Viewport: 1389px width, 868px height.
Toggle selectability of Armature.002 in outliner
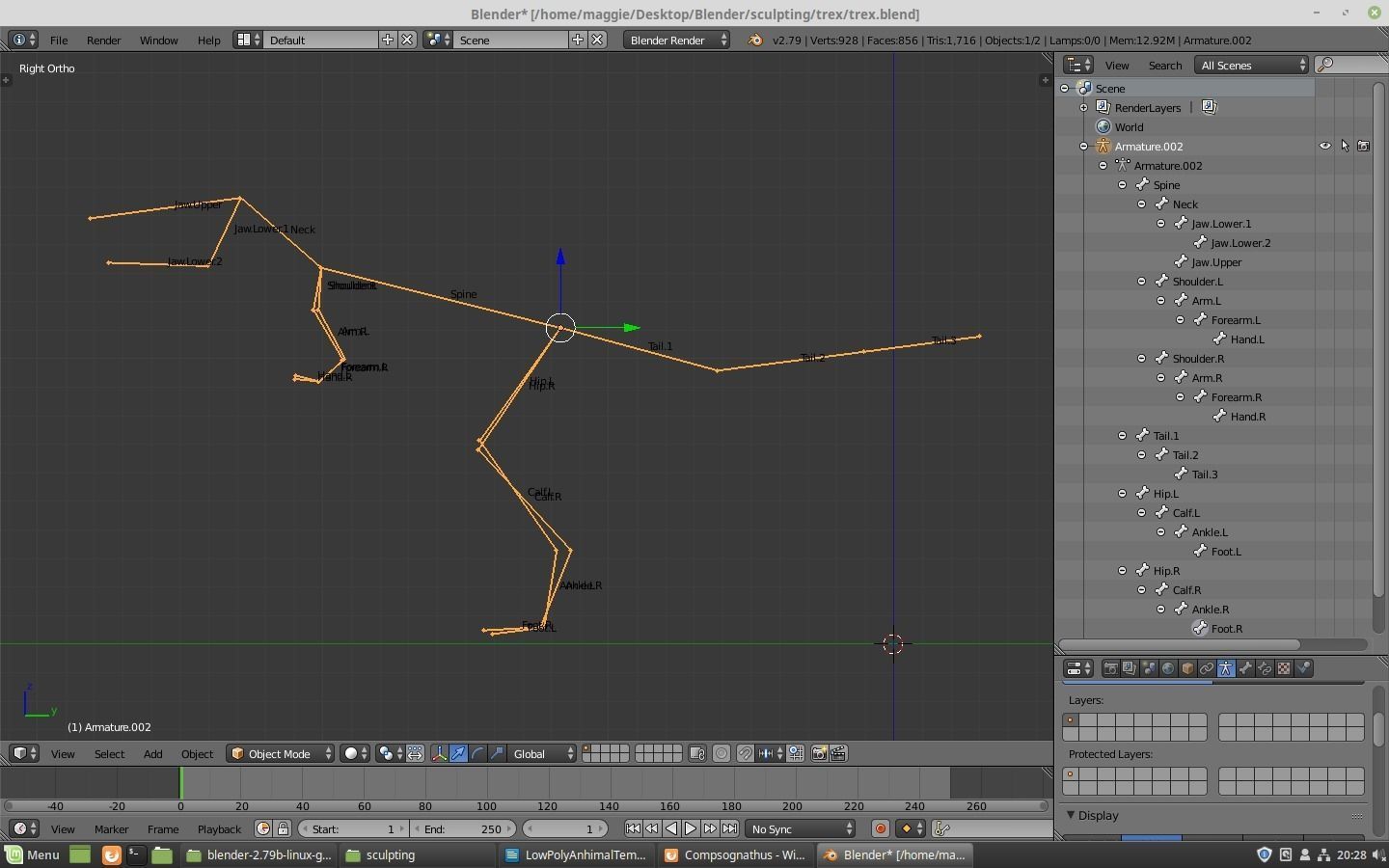[x=1345, y=146]
